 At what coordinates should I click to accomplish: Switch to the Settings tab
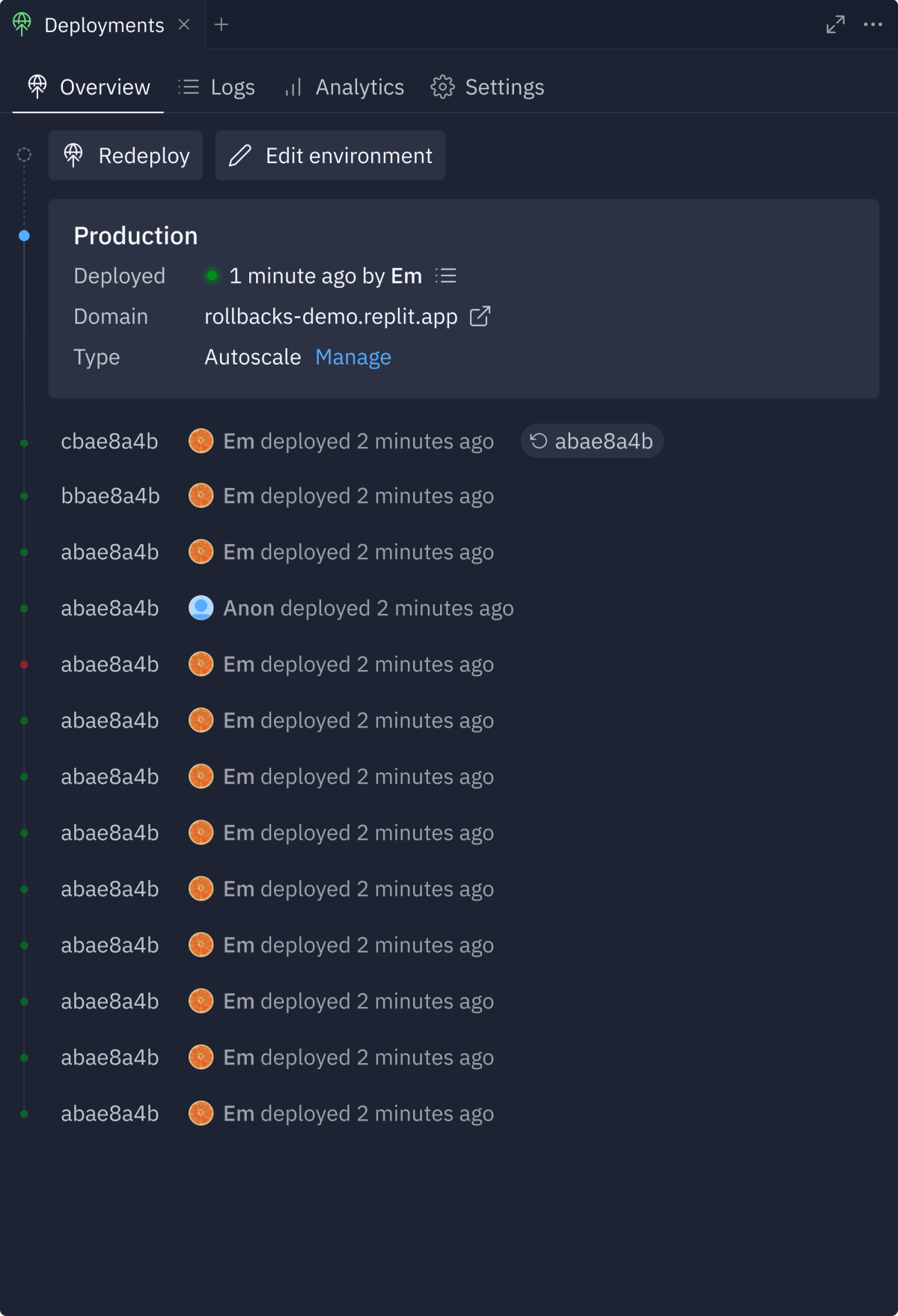tap(504, 86)
